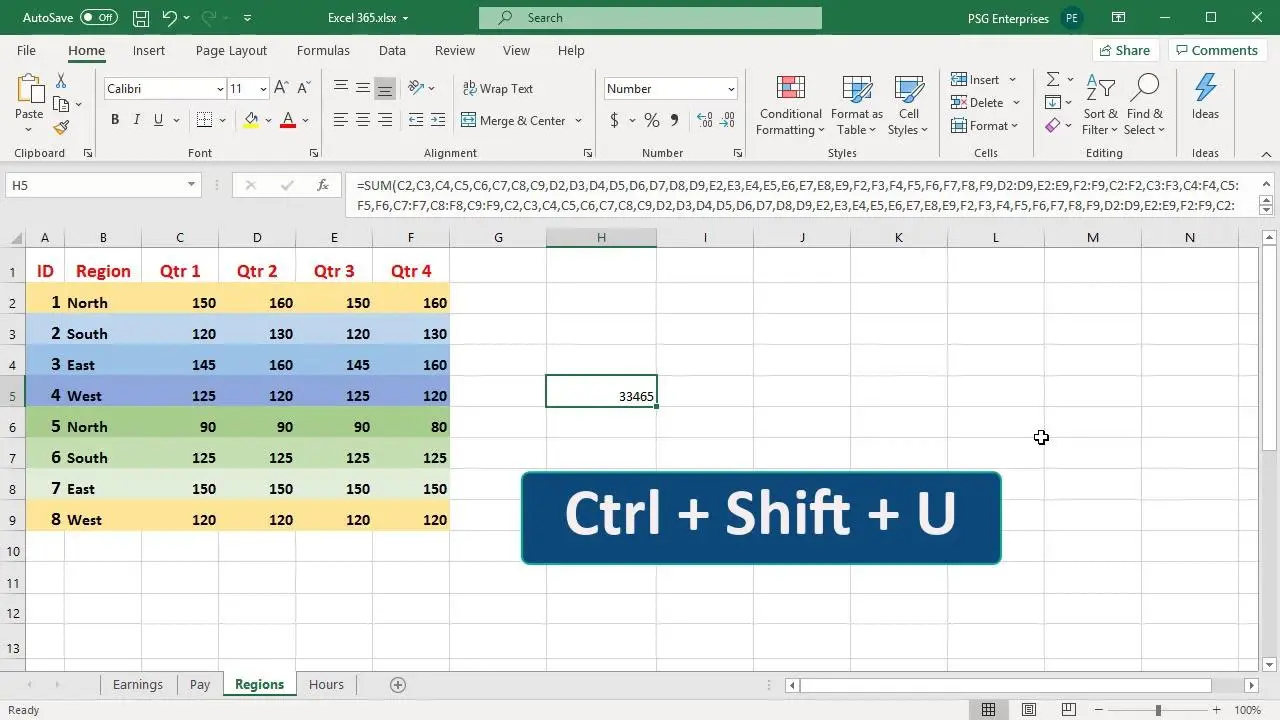Click zoom out minus button
Image resolution: width=1280 pixels, height=720 pixels.
tap(1098, 710)
